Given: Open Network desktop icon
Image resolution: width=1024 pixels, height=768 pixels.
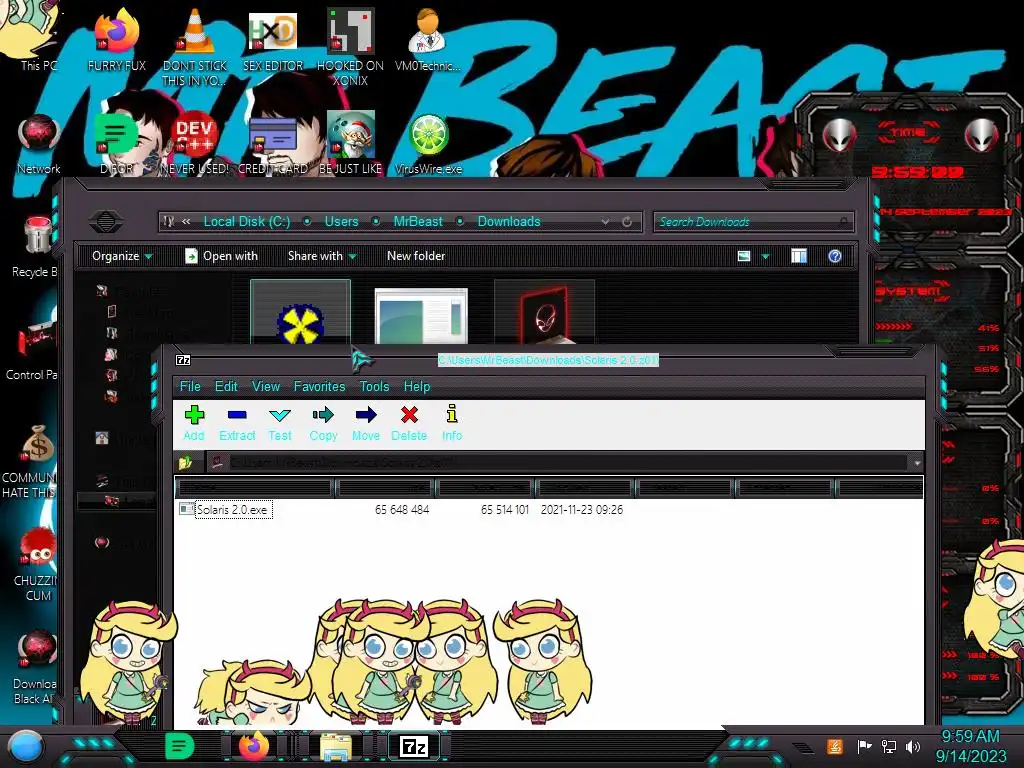Looking at the screenshot, I should (x=39, y=144).
